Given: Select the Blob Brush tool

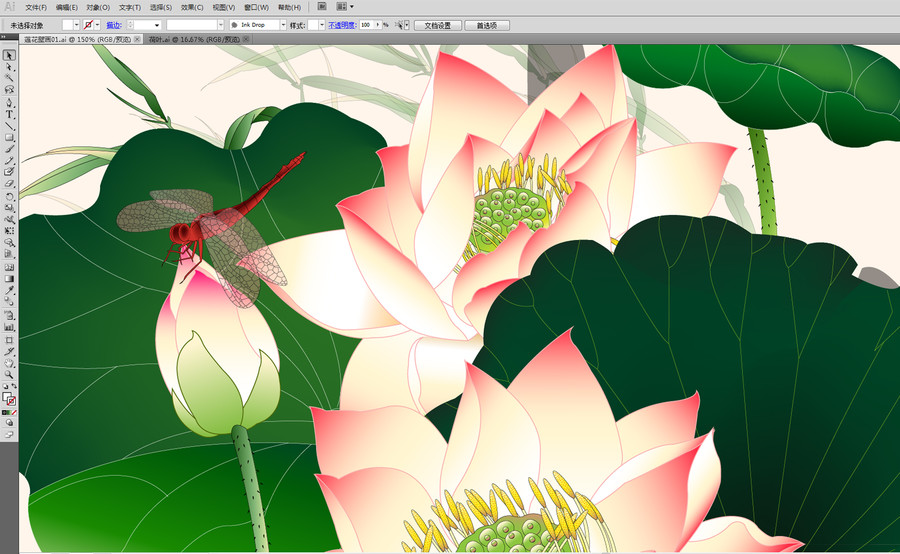Looking at the screenshot, I should click(x=9, y=172).
